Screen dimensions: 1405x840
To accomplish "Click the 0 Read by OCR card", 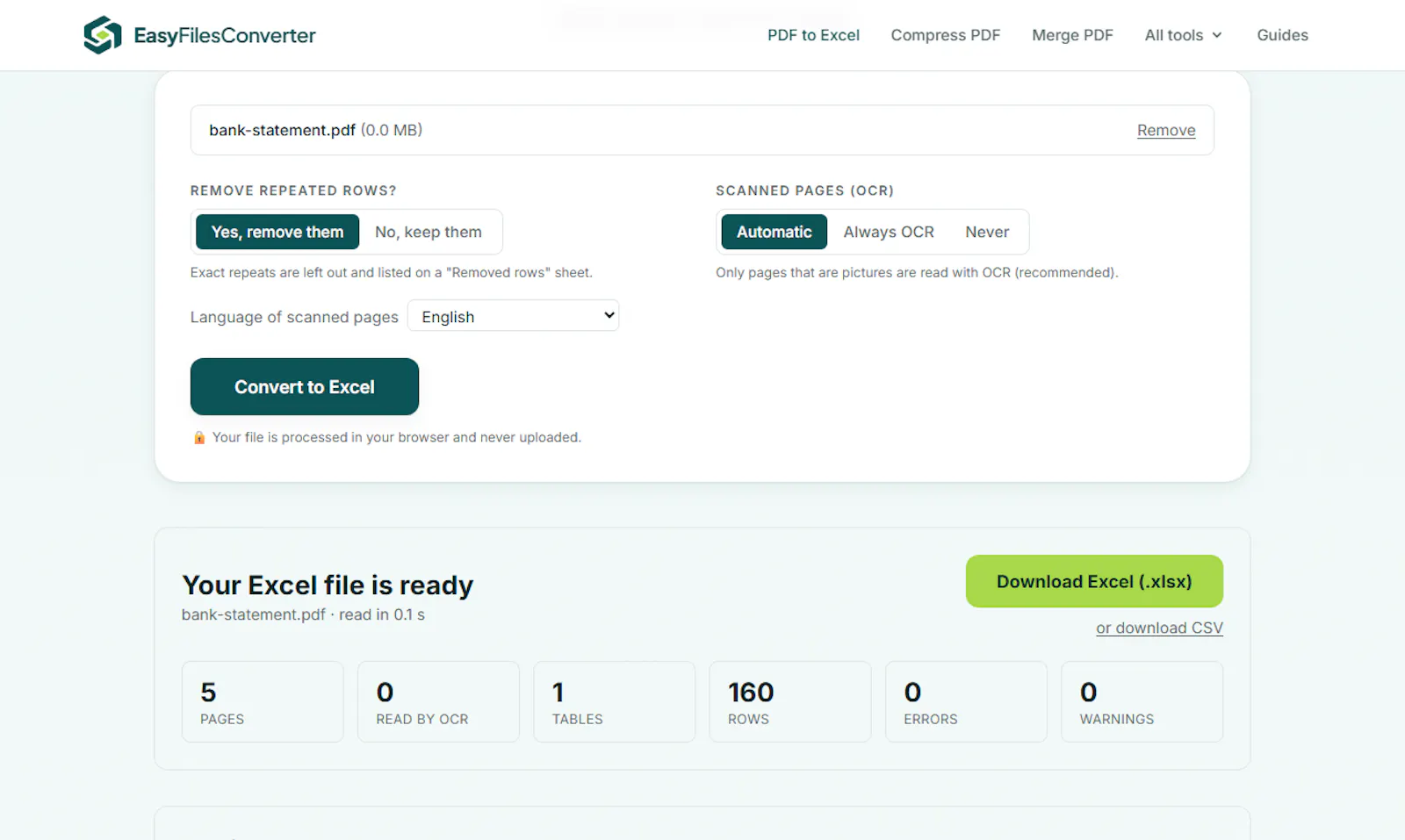I will (x=438, y=701).
